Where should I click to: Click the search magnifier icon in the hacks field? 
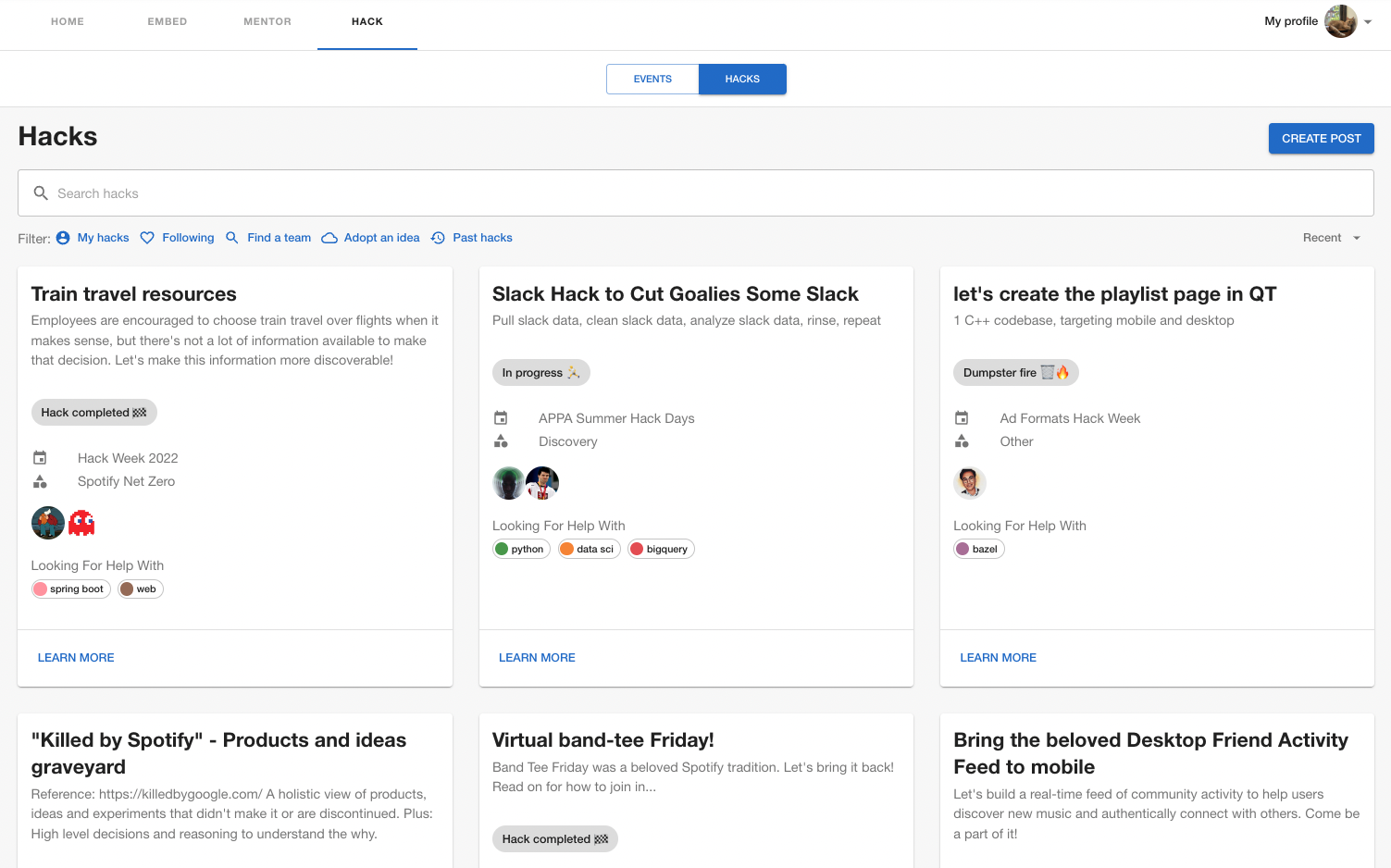click(41, 193)
